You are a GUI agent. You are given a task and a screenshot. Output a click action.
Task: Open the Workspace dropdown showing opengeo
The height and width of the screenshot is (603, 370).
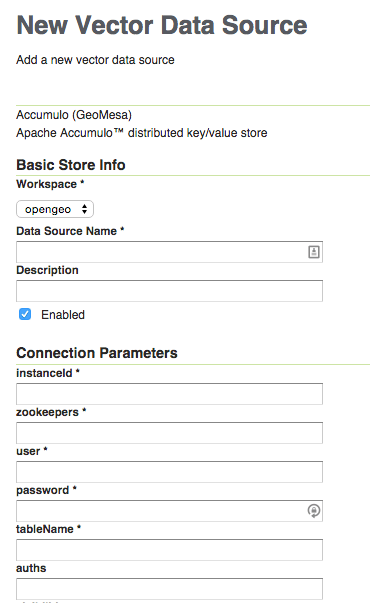click(x=55, y=209)
